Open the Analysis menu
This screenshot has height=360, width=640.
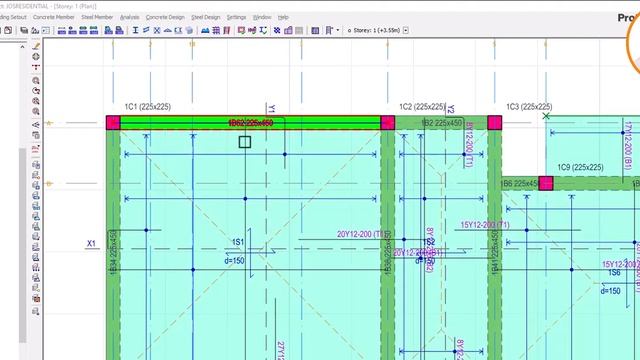129,17
